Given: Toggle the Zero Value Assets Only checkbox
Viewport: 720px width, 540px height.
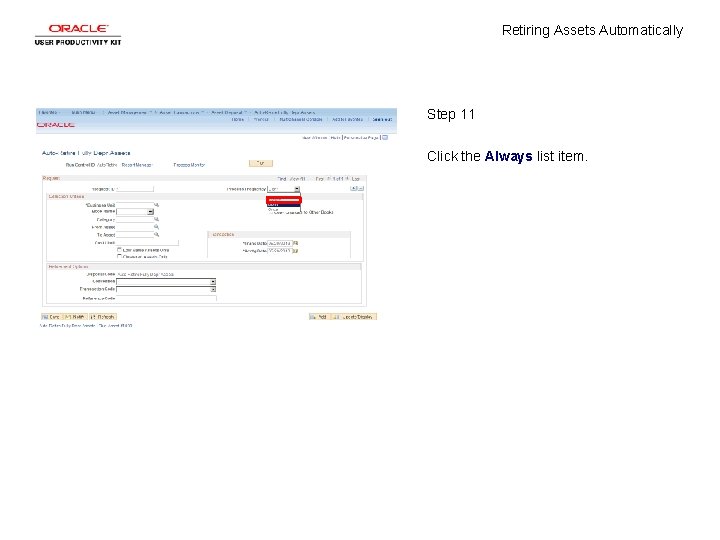Looking at the screenshot, I should click(x=119, y=250).
